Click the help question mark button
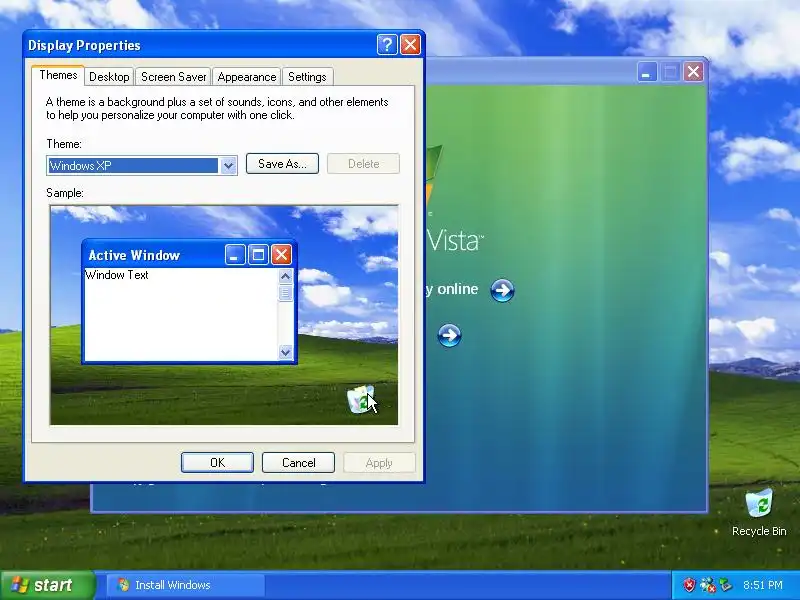The image size is (800, 600). point(387,44)
